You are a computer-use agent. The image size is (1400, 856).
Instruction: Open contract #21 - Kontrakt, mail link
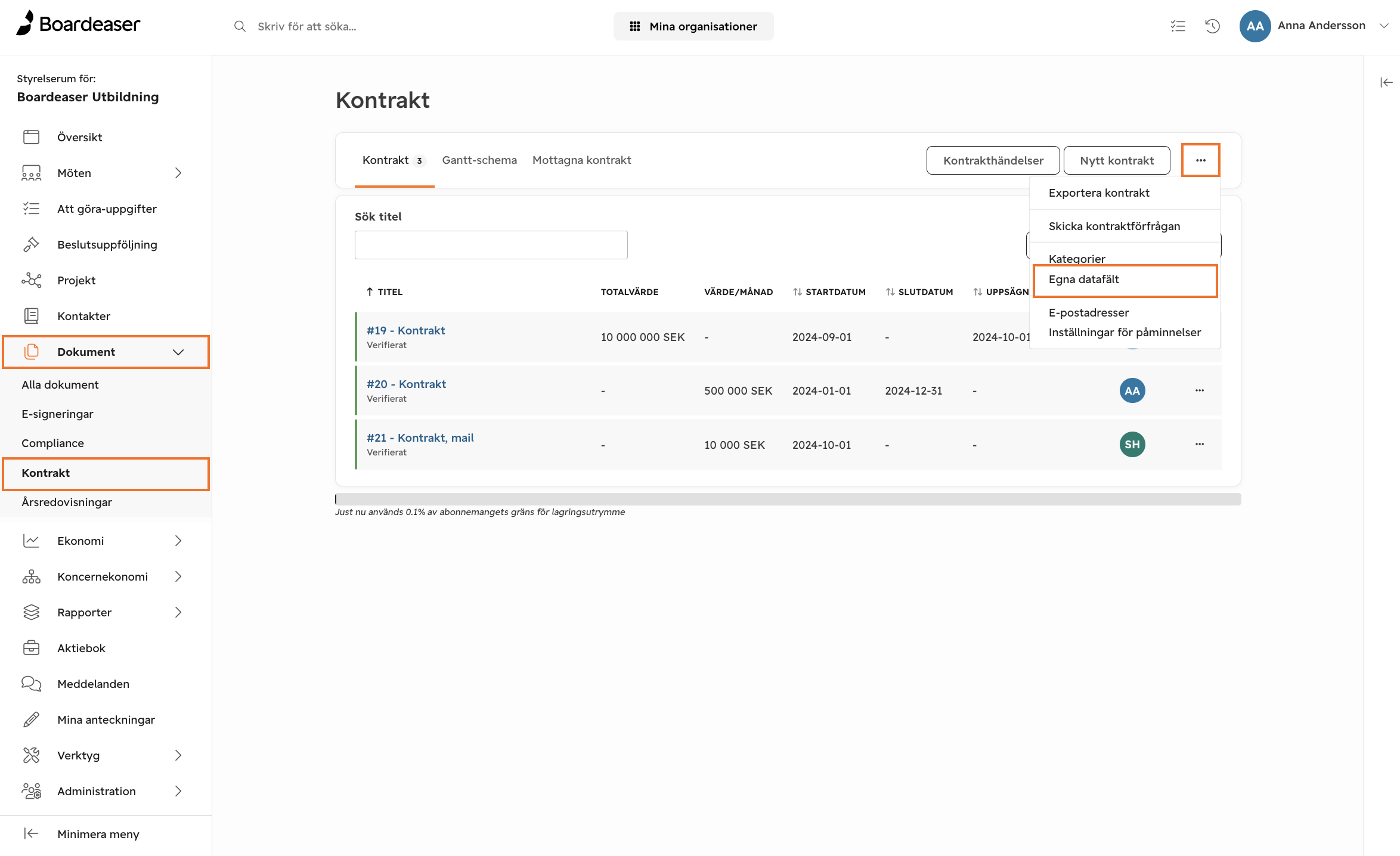pyautogui.click(x=420, y=438)
